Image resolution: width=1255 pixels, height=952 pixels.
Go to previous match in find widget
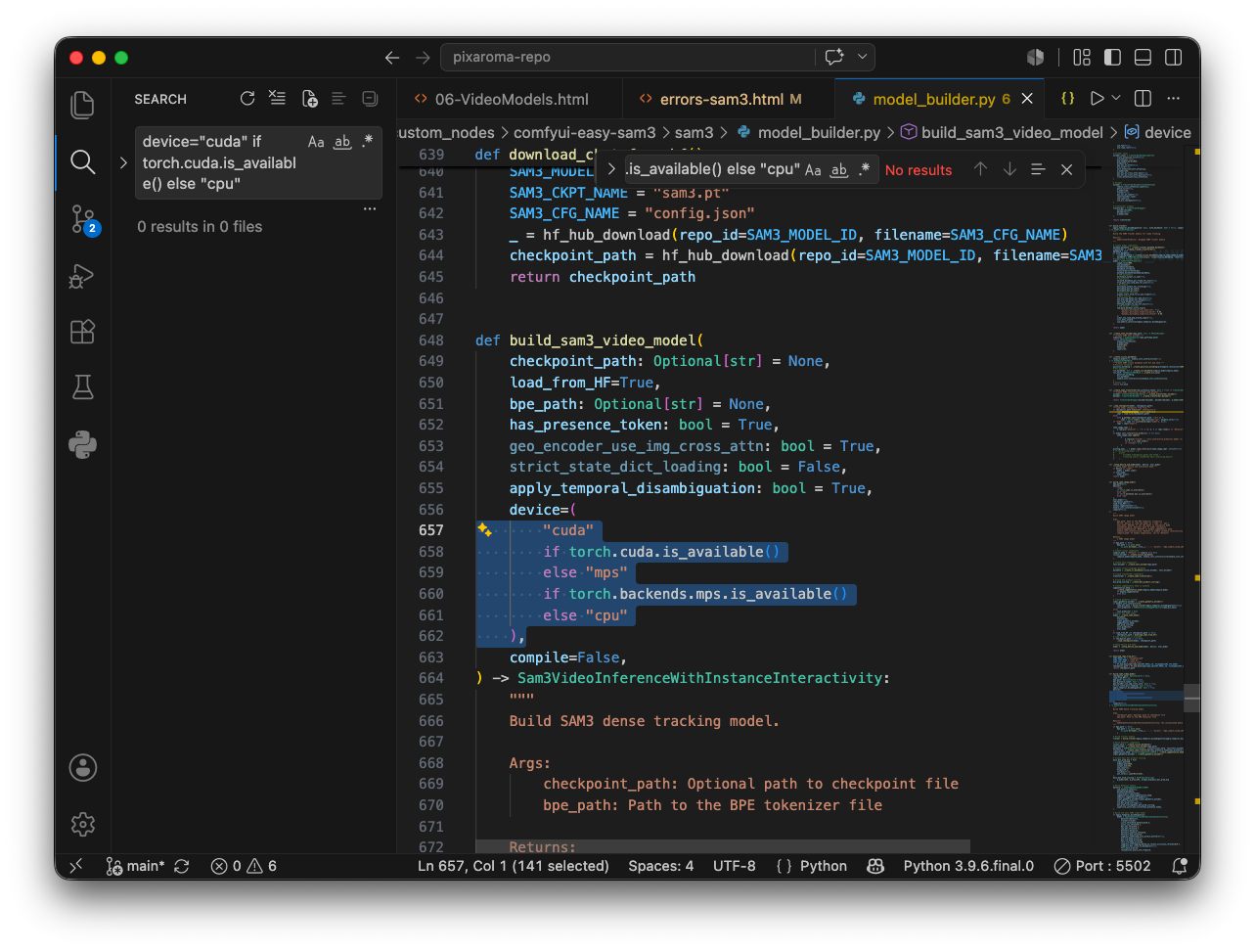tap(980, 169)
